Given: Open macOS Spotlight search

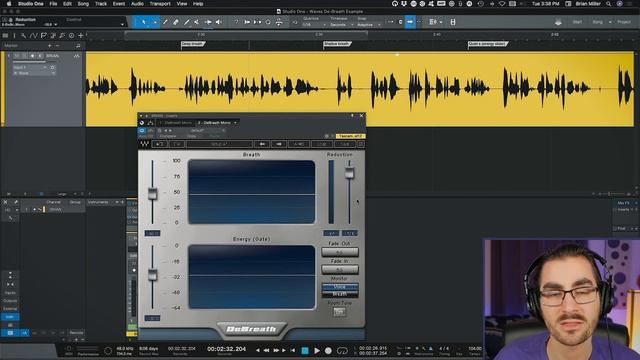Looking at the screenshot, I should coord(609,4).
